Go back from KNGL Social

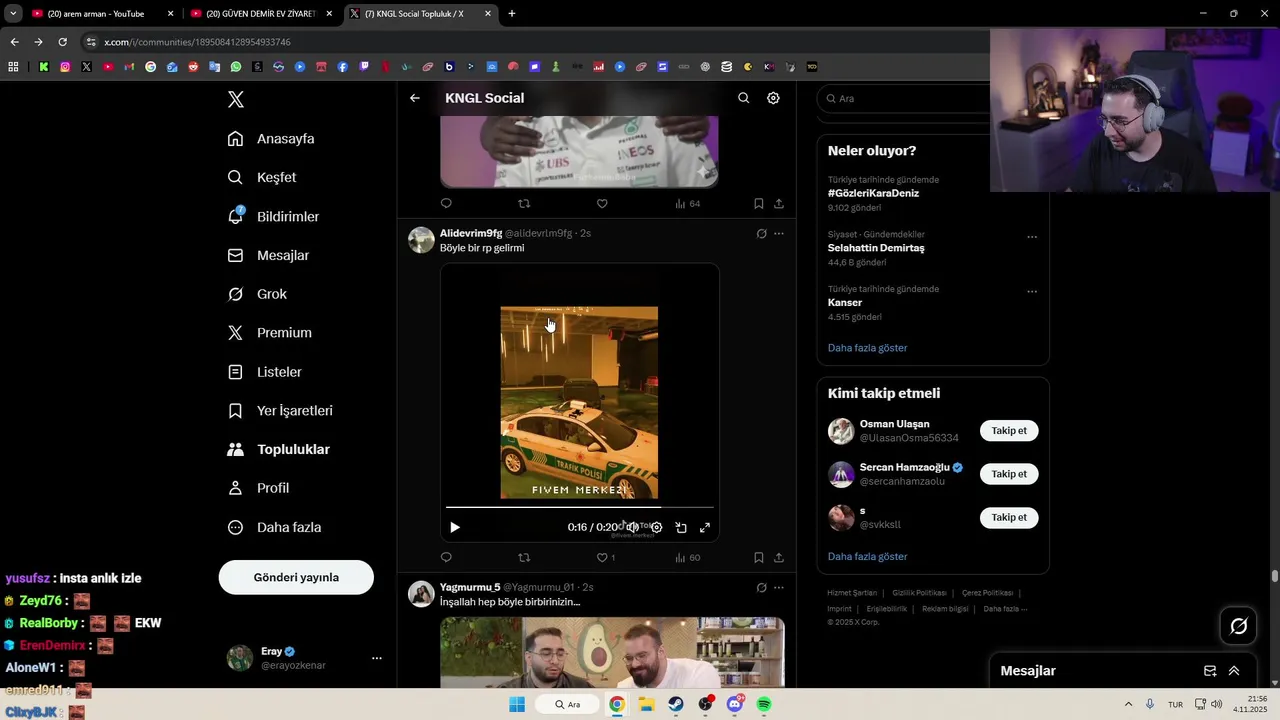(x=415, y=98)
